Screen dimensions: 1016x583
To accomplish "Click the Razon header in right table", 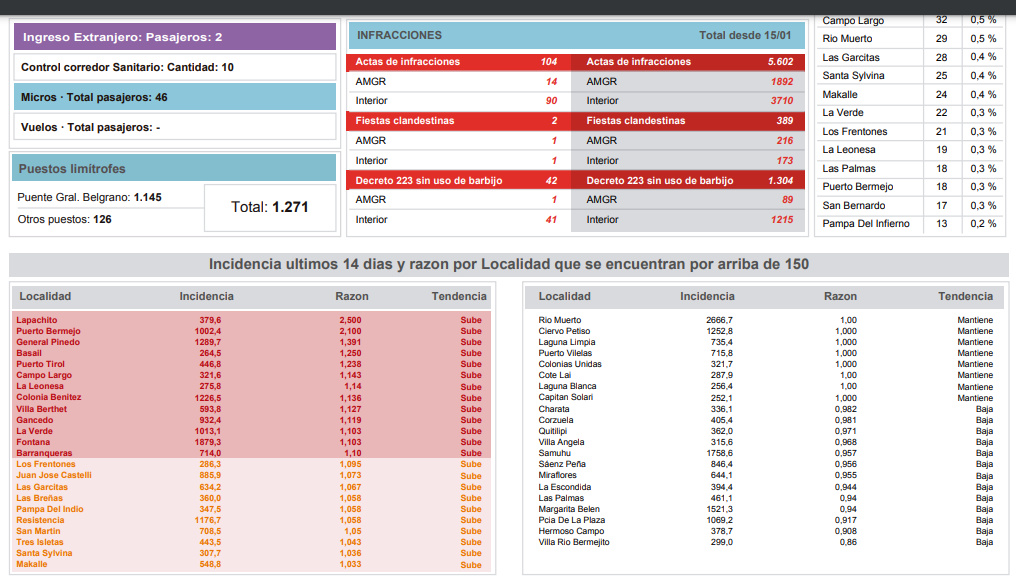I will (x=840, y=296).
